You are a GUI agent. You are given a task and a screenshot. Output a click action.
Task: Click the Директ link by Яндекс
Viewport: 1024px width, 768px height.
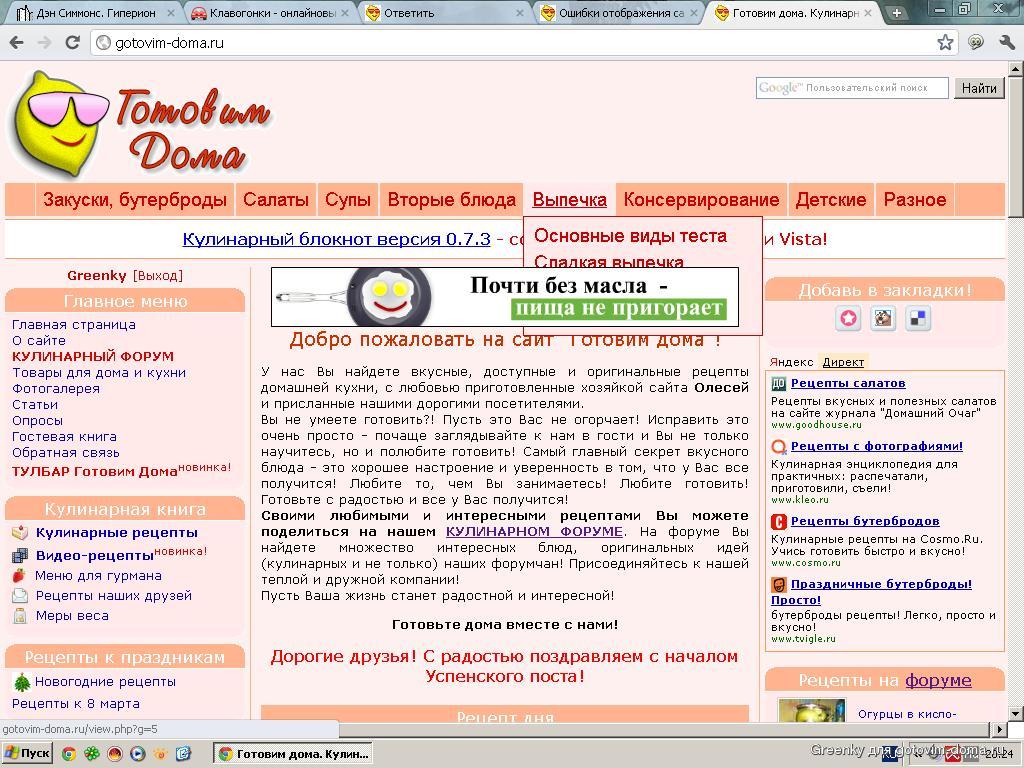tap(843, 362)
